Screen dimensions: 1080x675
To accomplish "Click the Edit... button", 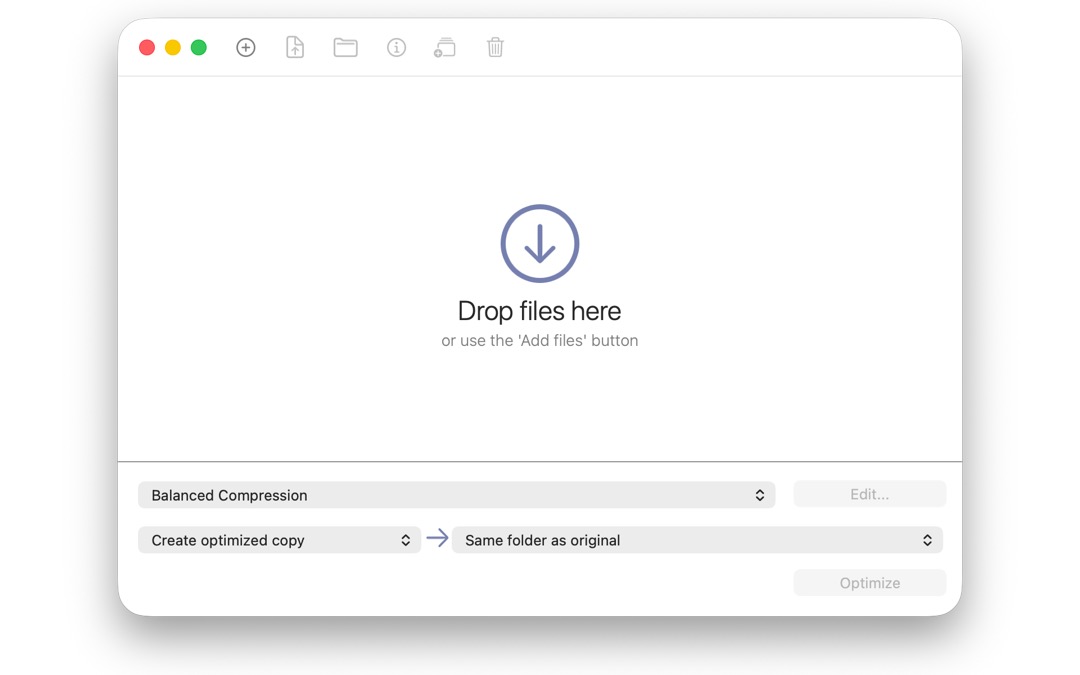I will point(869,494).
